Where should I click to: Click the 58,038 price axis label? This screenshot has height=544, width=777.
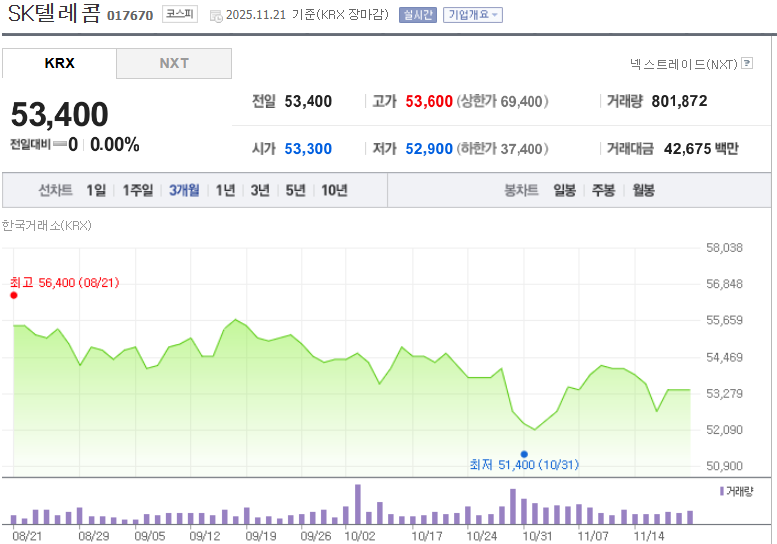pos(724,248)
